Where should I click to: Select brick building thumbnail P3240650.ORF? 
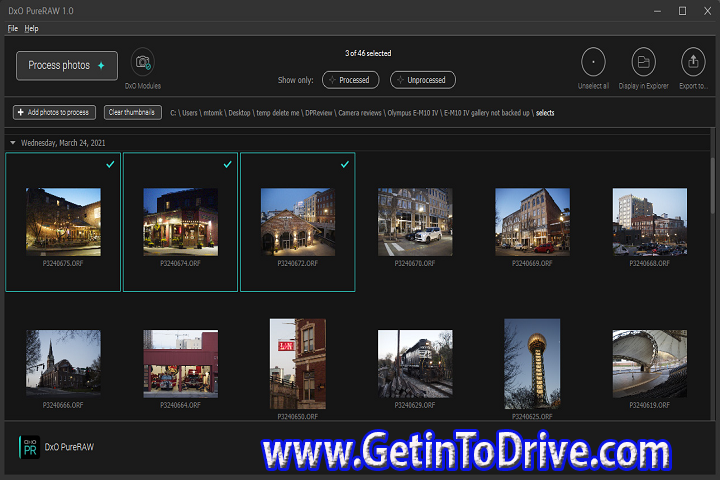point(298,364)
